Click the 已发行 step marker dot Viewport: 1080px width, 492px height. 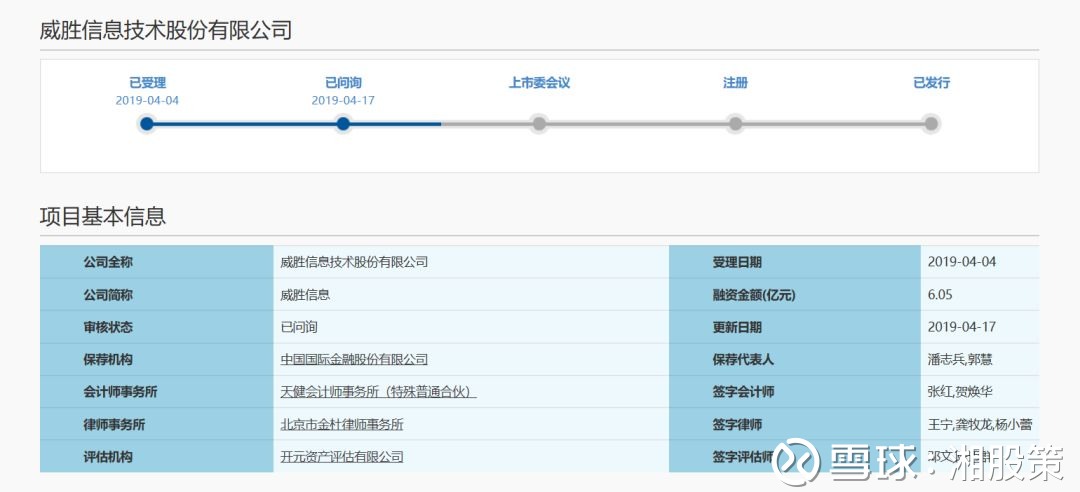click(x=931, y=124)
